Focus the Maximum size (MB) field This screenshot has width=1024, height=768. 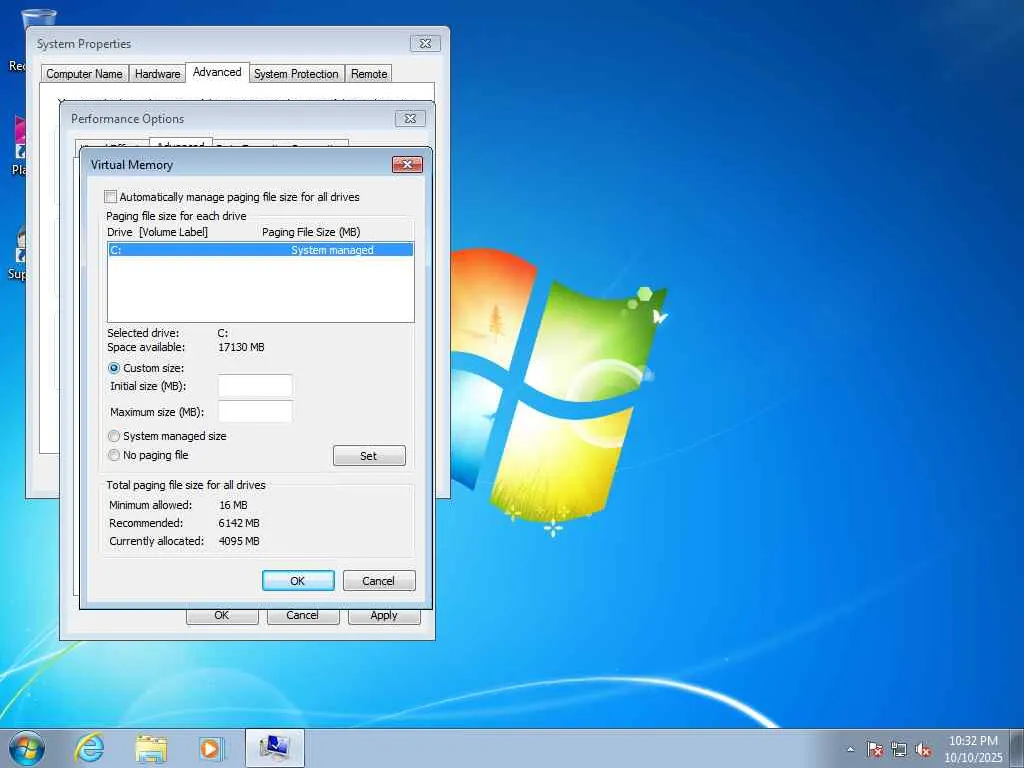255,411
